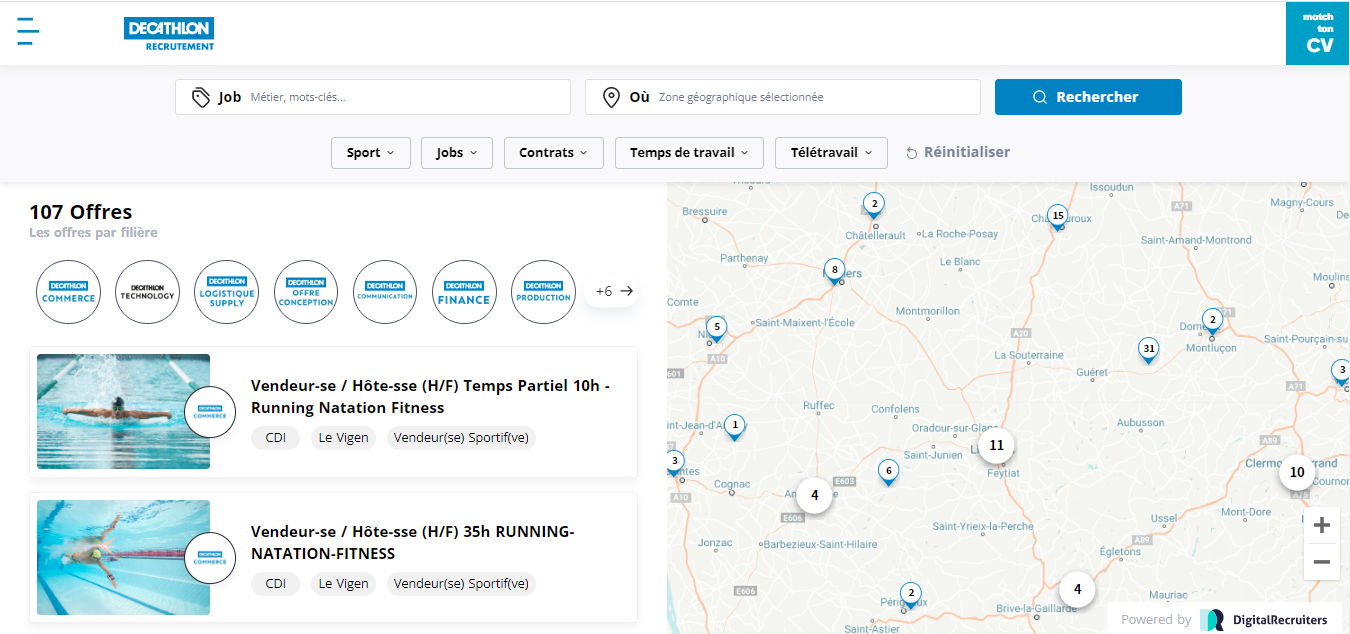Open the hamburger menu

(x=28, y=31)
